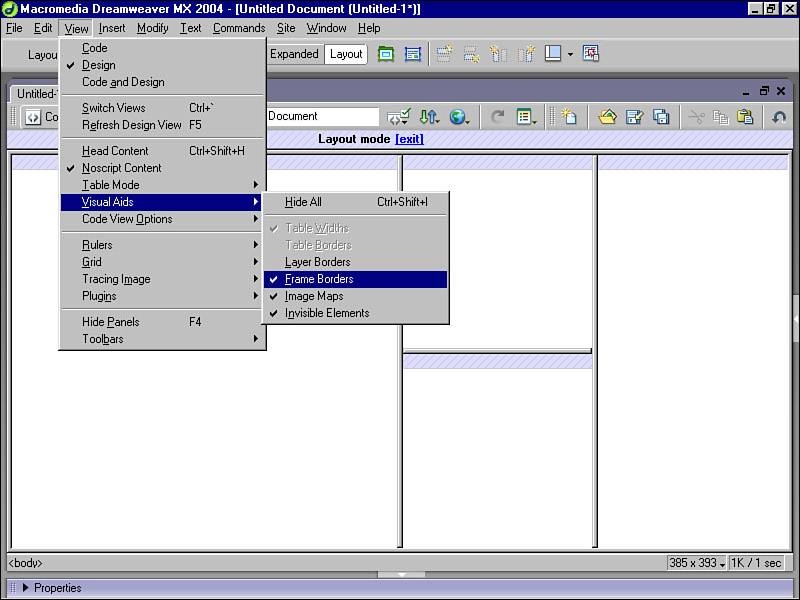
Task: Click the document Title input field
Action: 322,117
